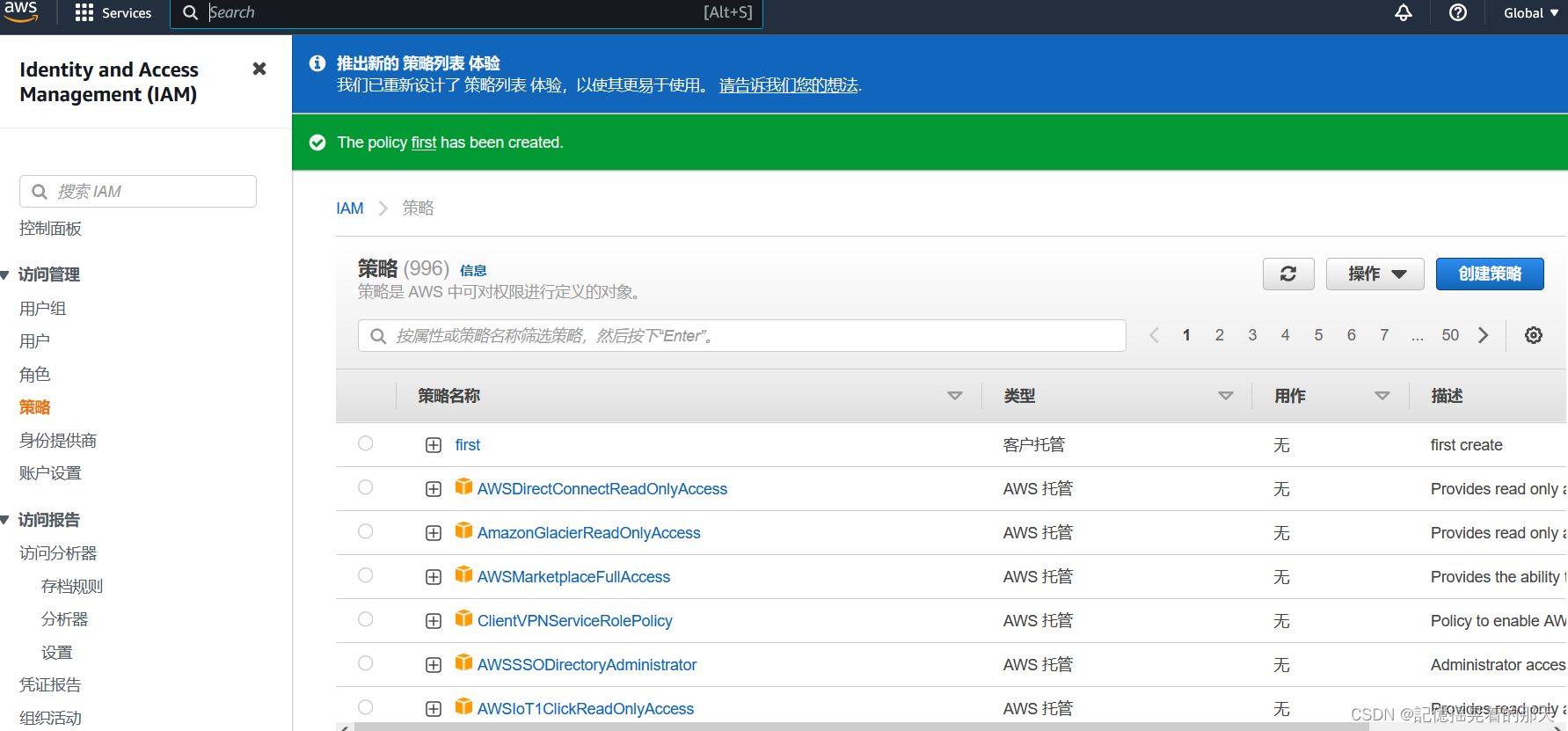Click the success checkmark icon in green banner

click(x=317, y=143)
